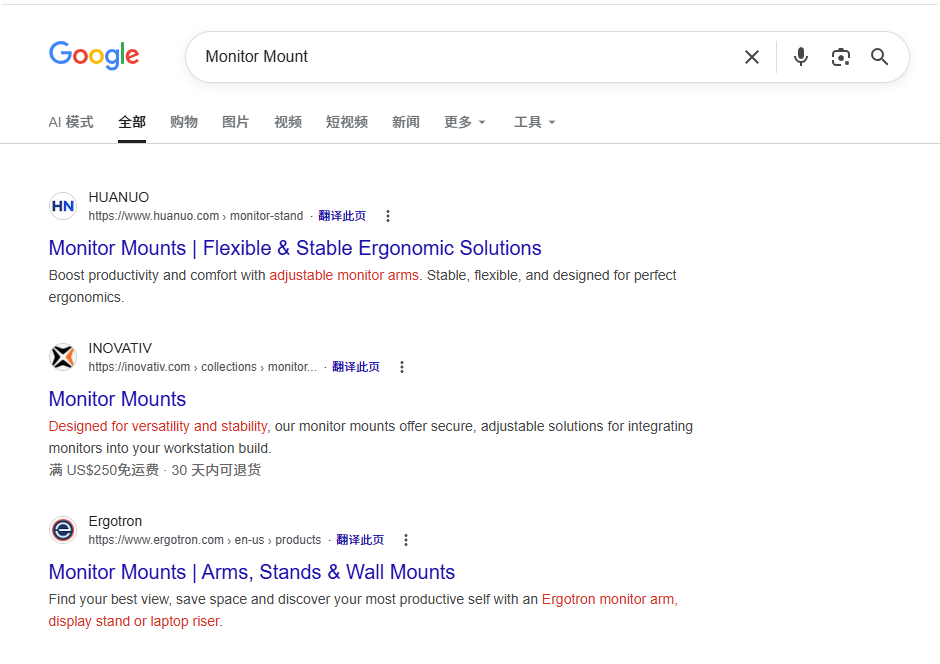This screenshot has width=940, height=664.
Task: Click the magnifying glass search button
Action: coord(879,57)
